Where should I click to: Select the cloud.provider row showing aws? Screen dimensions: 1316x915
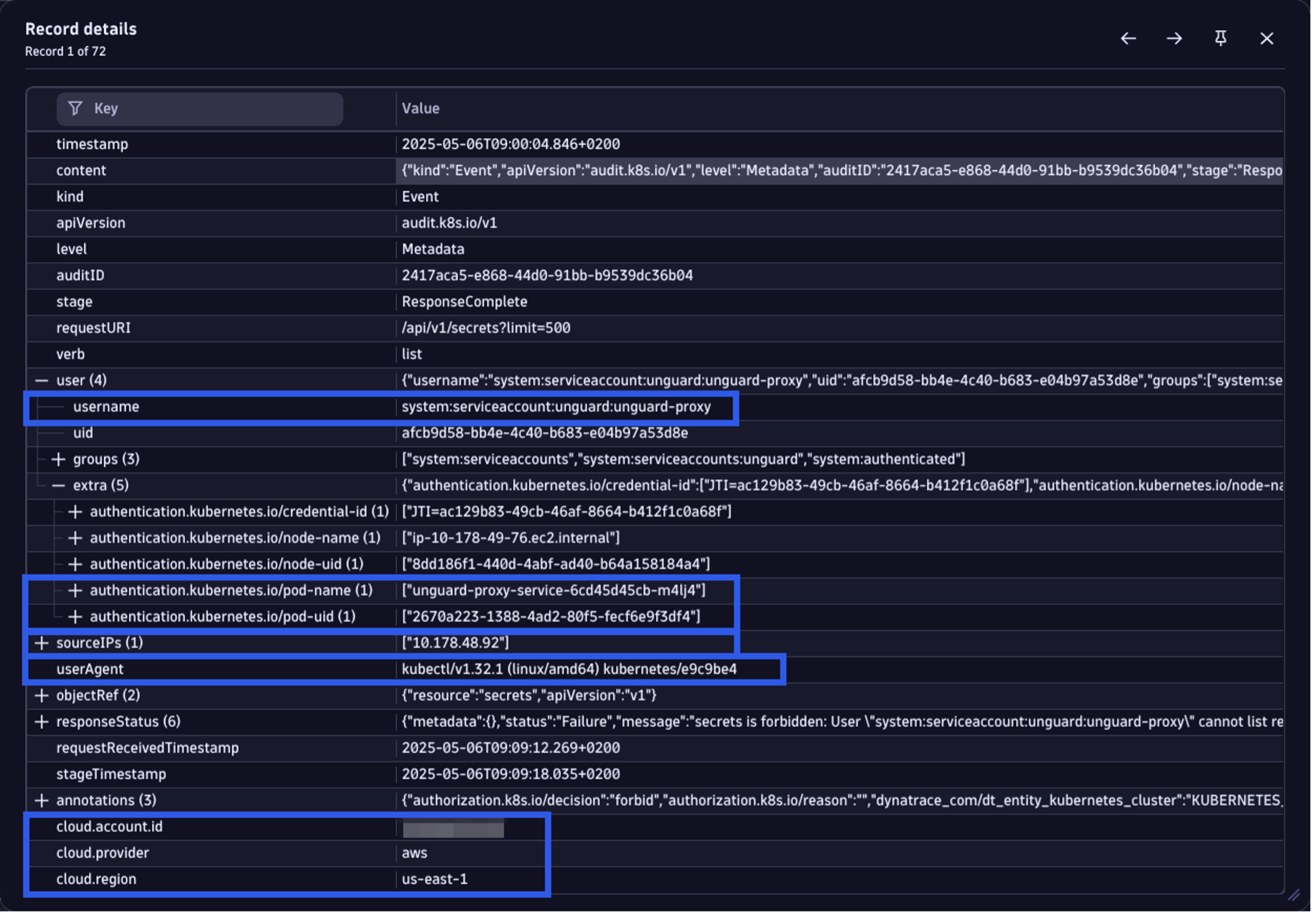(103, 853)
